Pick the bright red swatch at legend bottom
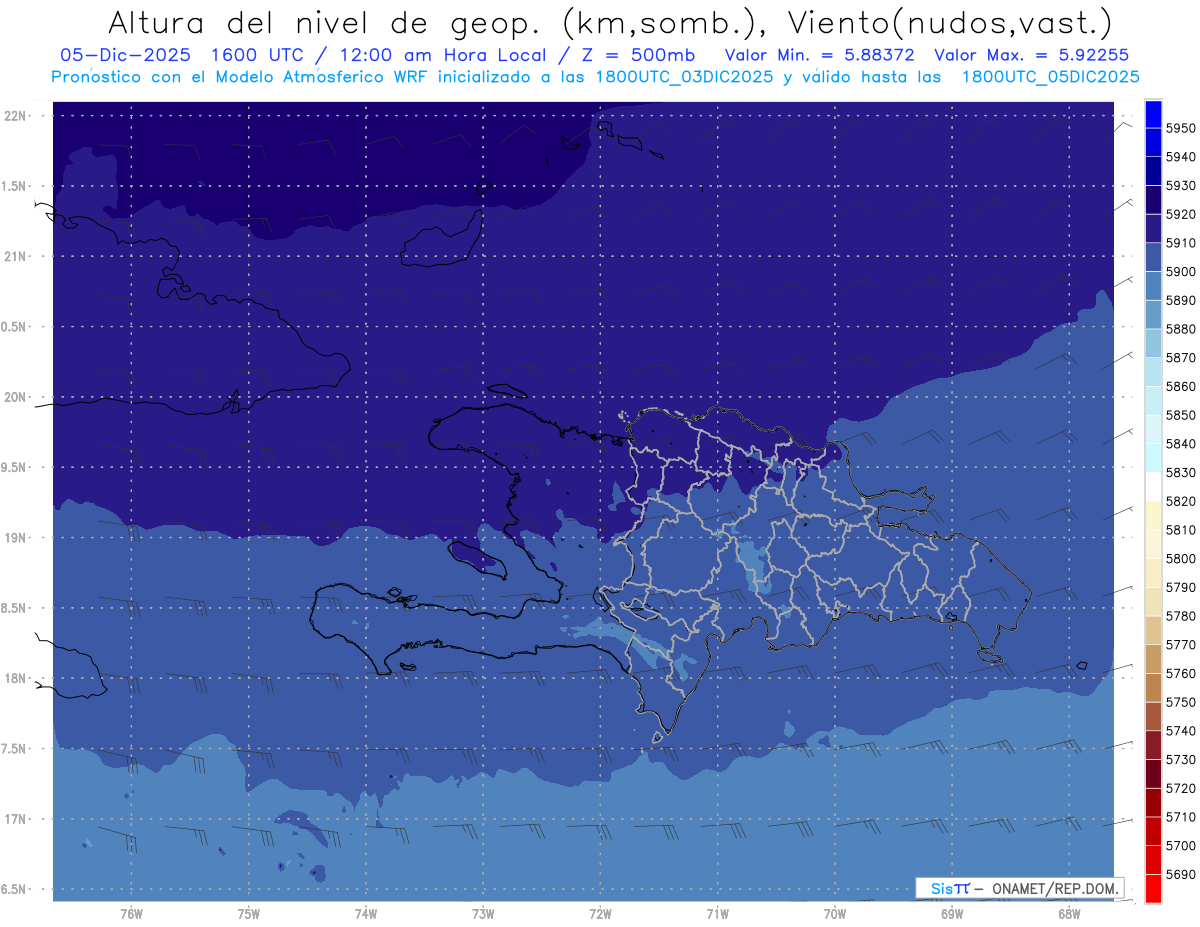The width and height of the screenshot is (1200, 927). (x=1153, y=889)
